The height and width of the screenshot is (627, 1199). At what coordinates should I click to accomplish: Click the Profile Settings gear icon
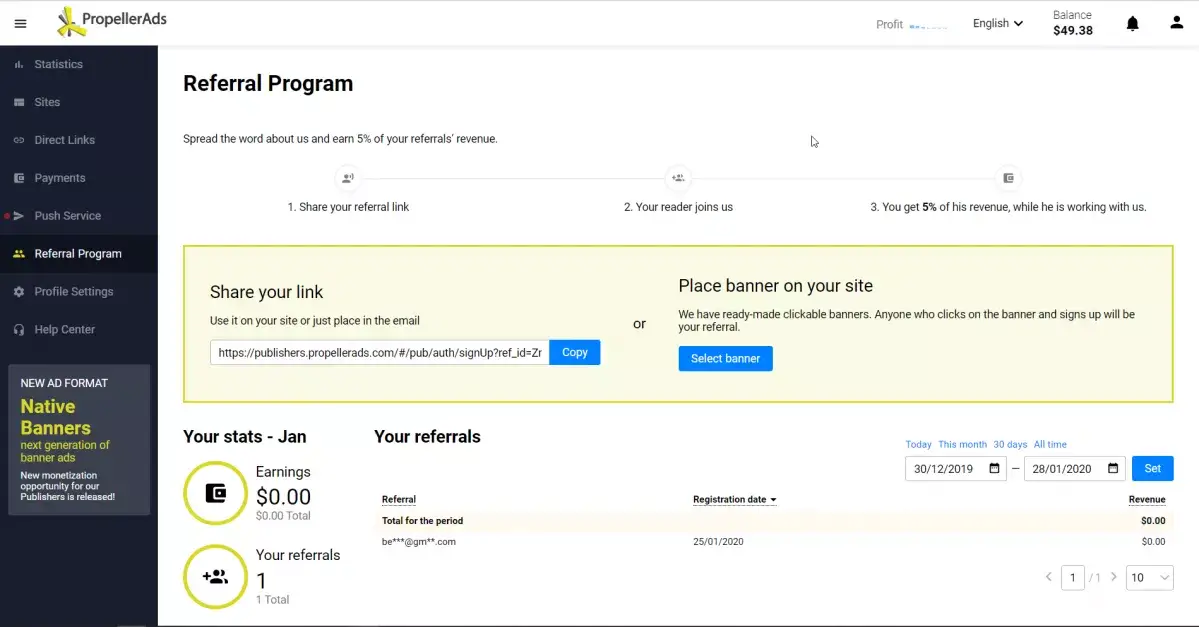(19, 291)
